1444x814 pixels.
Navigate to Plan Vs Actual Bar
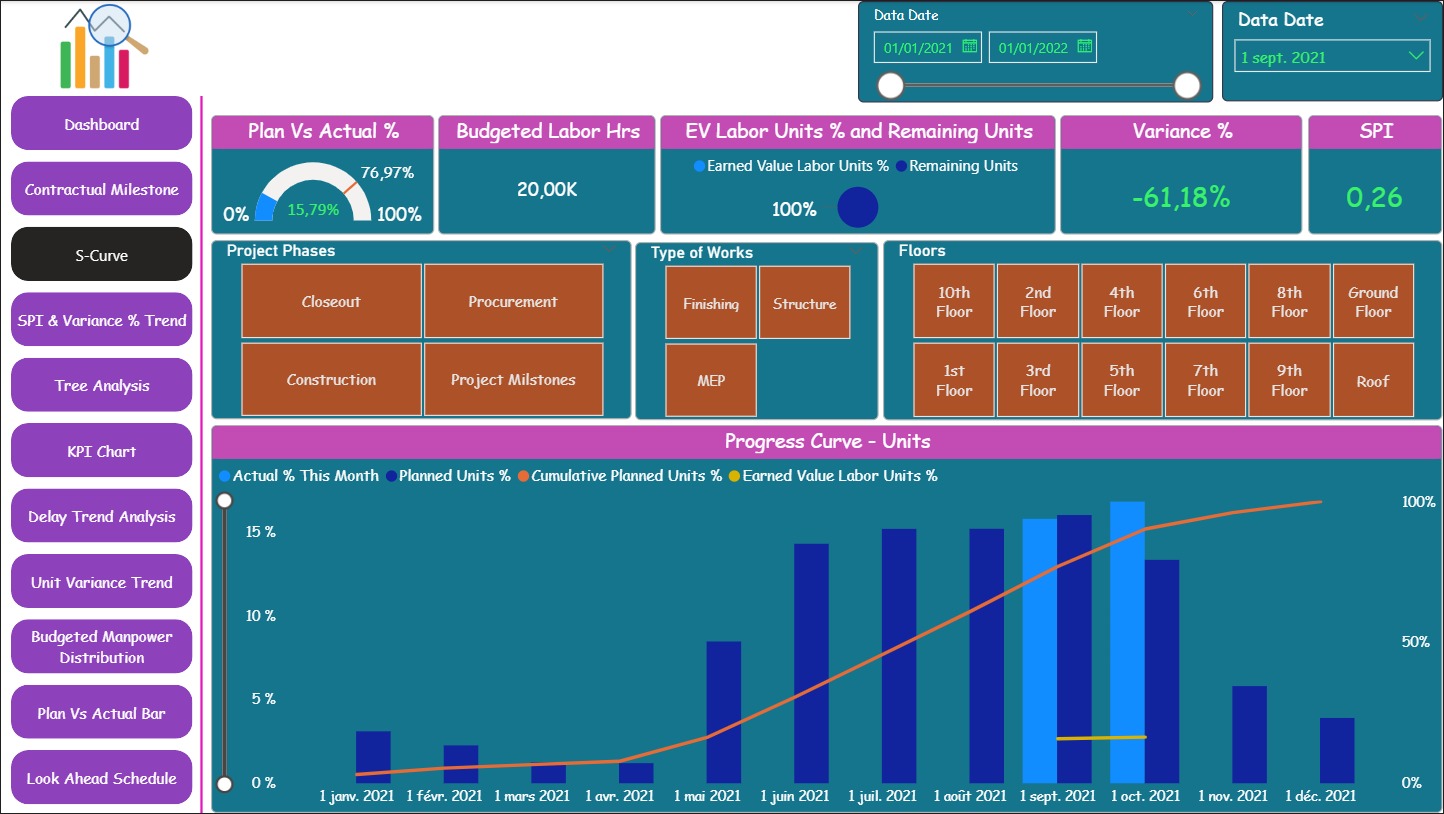pos(101,713)
